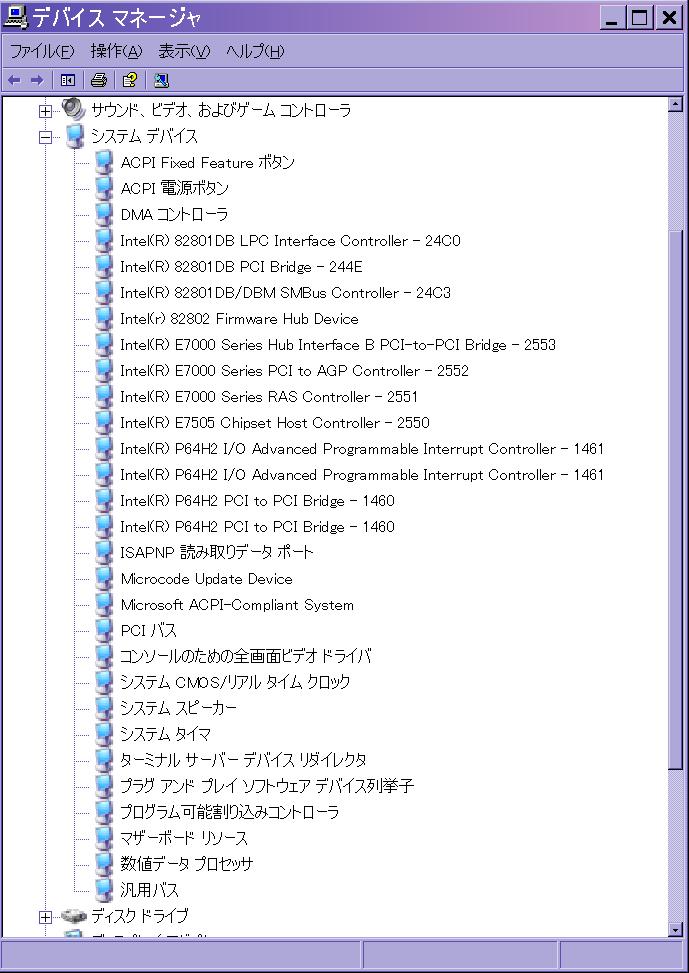Click the icon beside 汎用バス
Image resolution: width=689 pixels, height=973 pixels.
(103, 890)
